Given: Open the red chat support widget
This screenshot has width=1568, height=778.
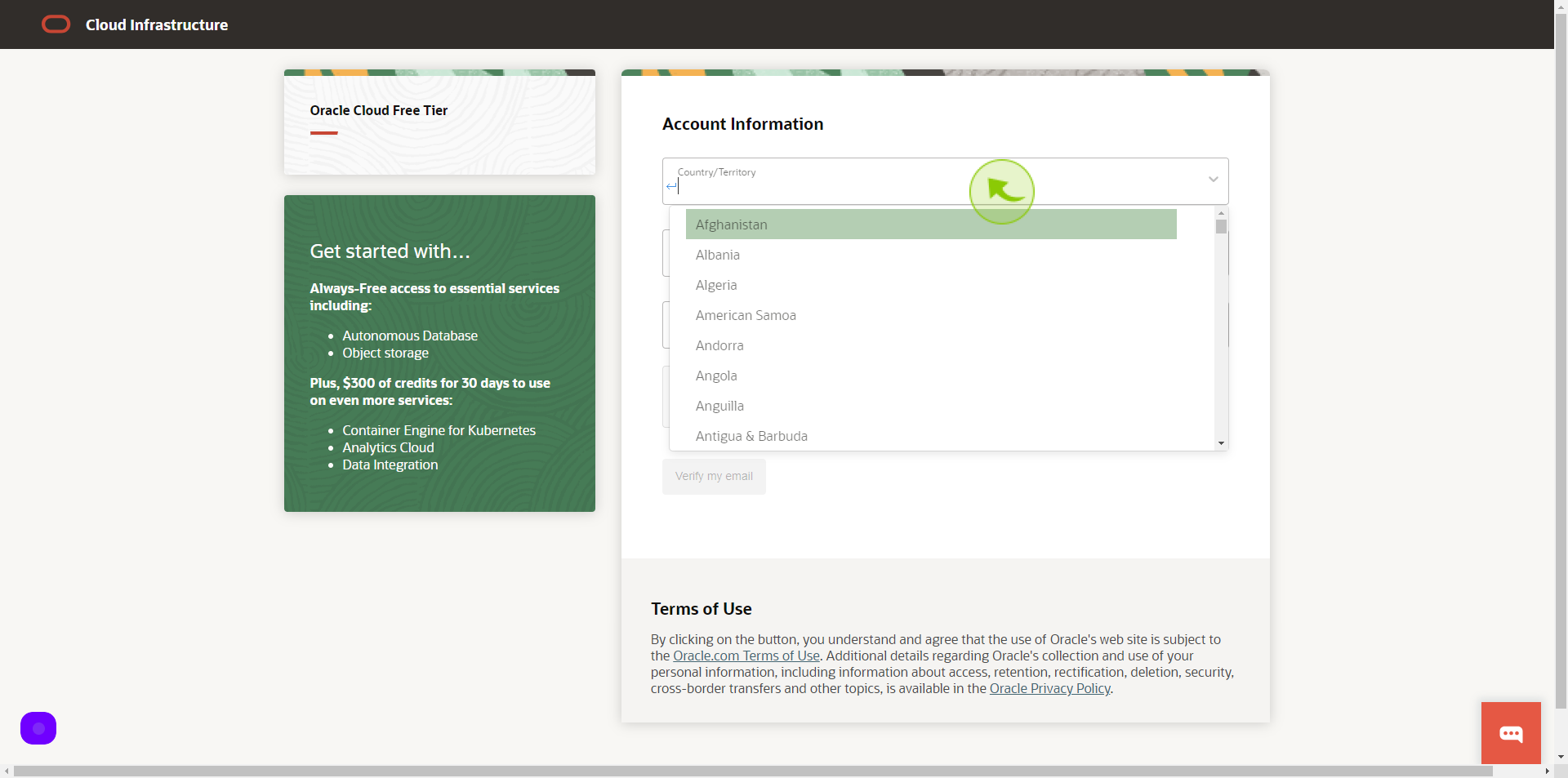Looking at the screenshot, I should point(1511,733).
